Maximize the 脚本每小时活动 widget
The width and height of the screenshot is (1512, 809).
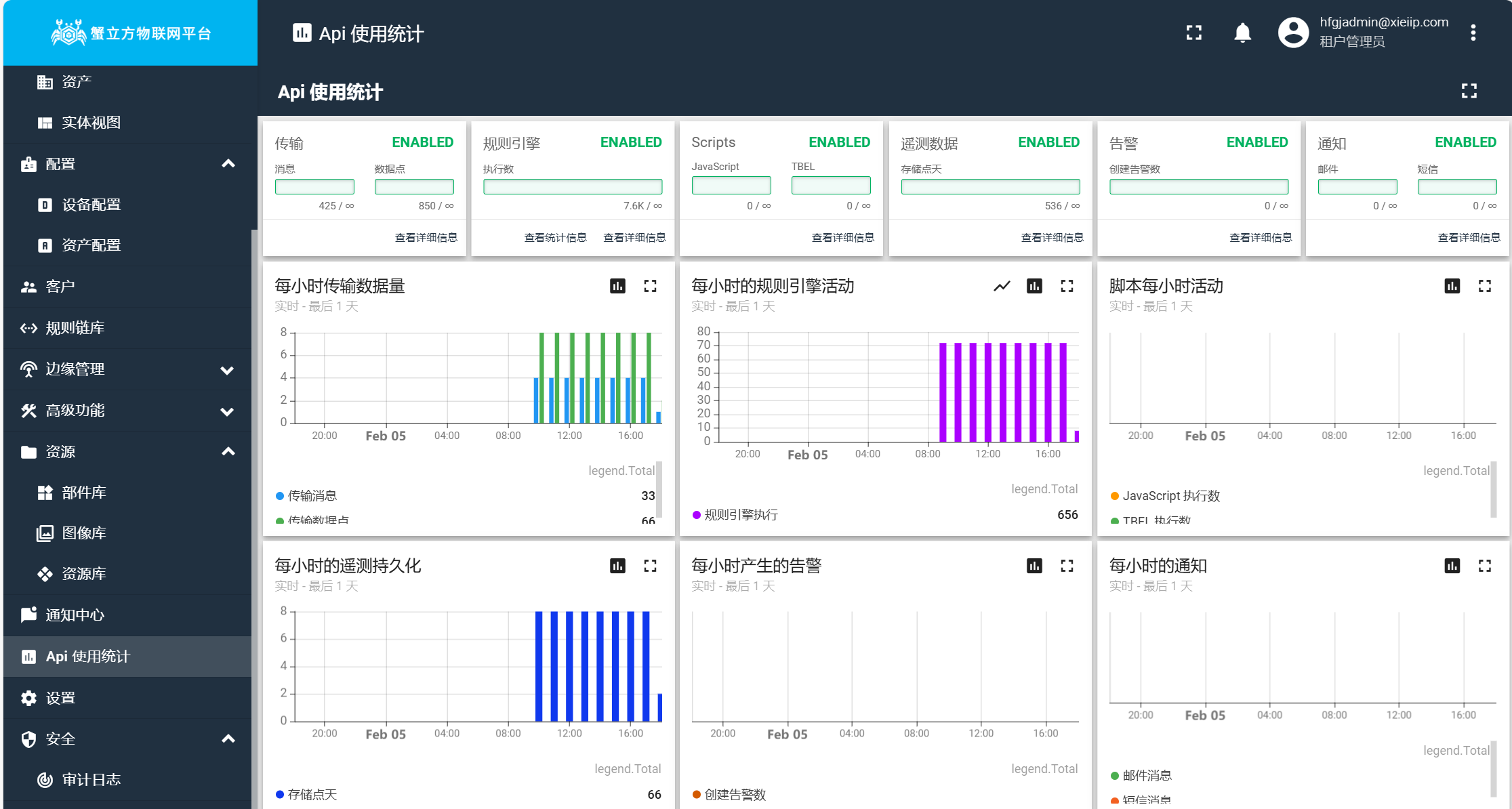pyautogui.click(x=1484, y=287)
